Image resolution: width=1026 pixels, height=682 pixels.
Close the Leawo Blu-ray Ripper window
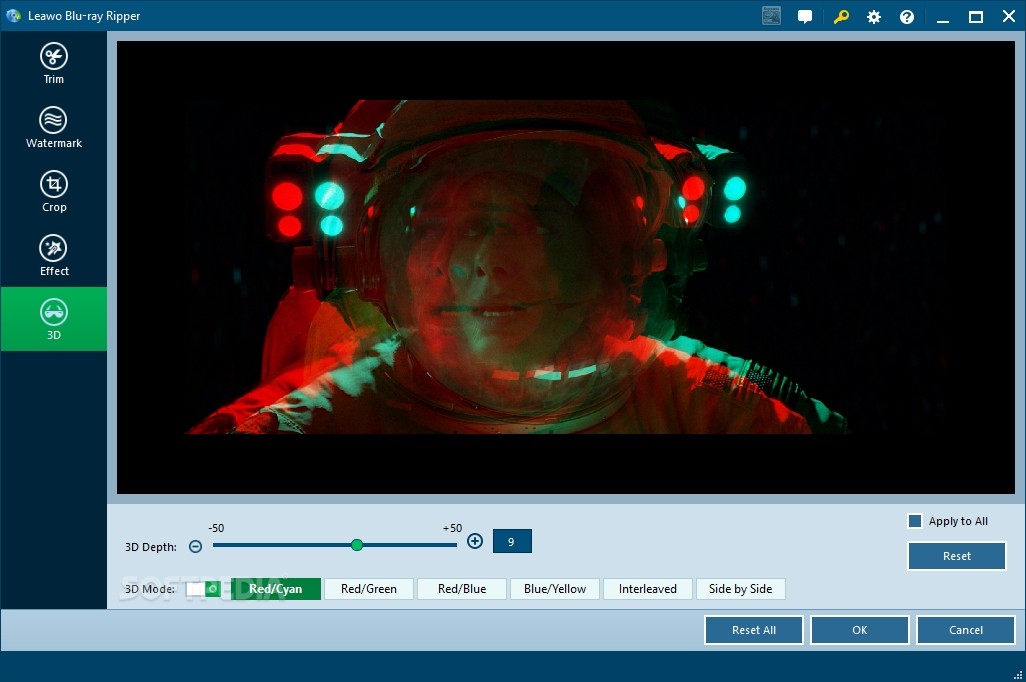(1009, 16)
